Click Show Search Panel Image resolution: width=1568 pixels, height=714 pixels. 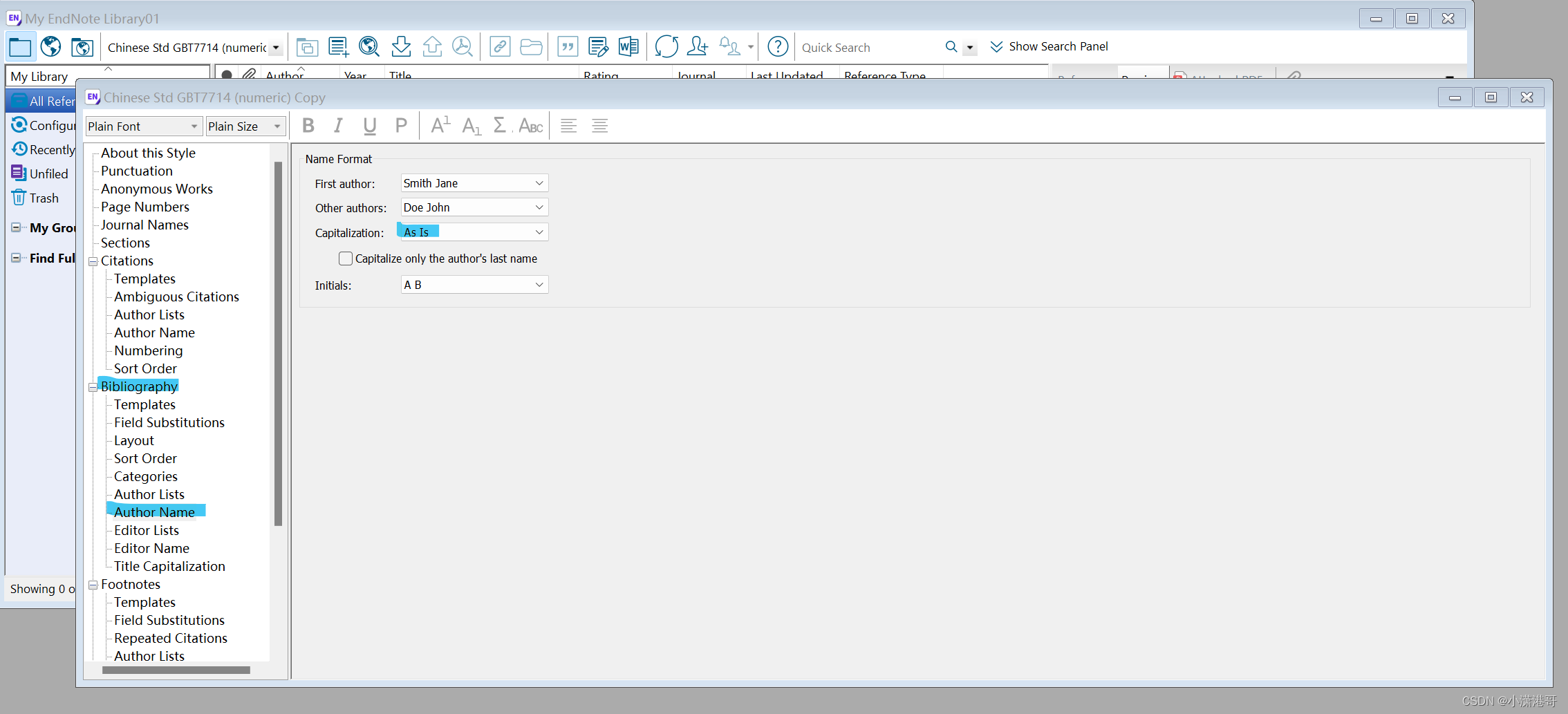coord(1049,46)
